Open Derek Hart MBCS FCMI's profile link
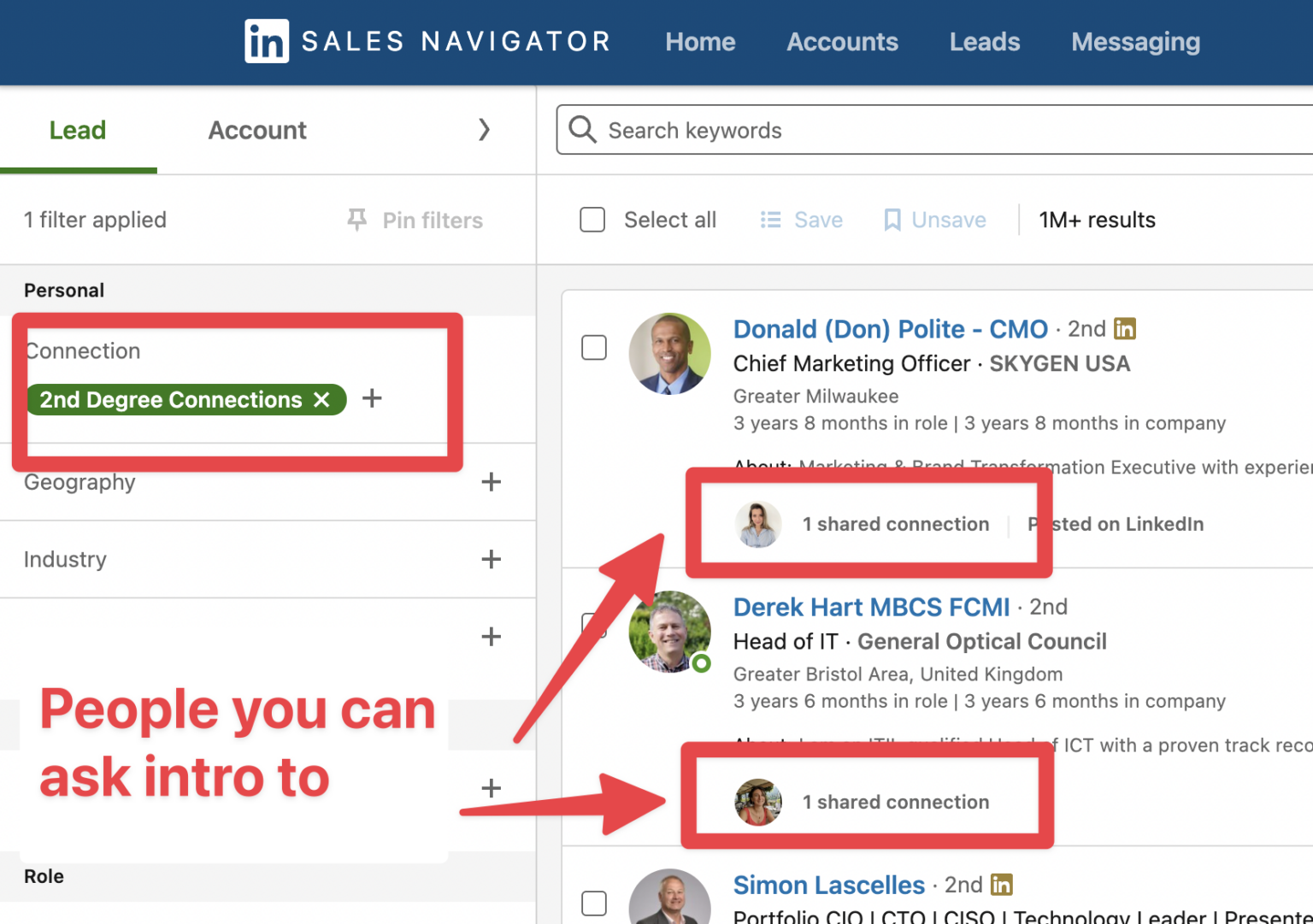Image resolution: width=1313 pixels, height=924 pixels. click(871, 607)
